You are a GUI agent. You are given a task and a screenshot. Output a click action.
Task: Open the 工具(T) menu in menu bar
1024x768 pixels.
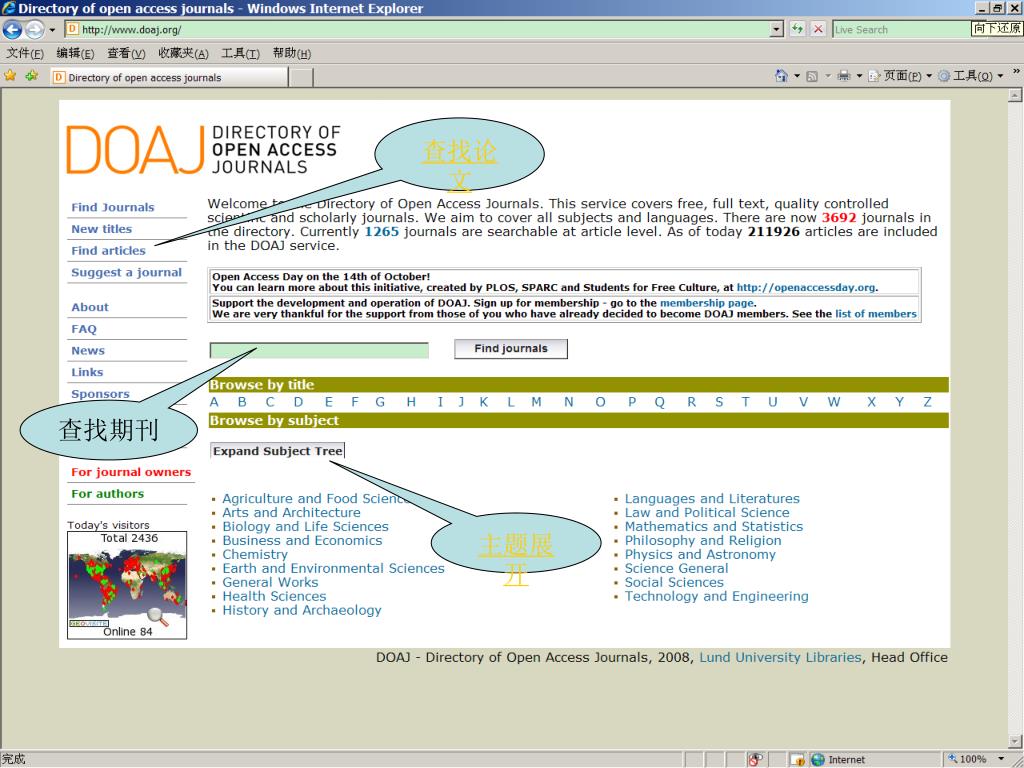click(240, 54)
